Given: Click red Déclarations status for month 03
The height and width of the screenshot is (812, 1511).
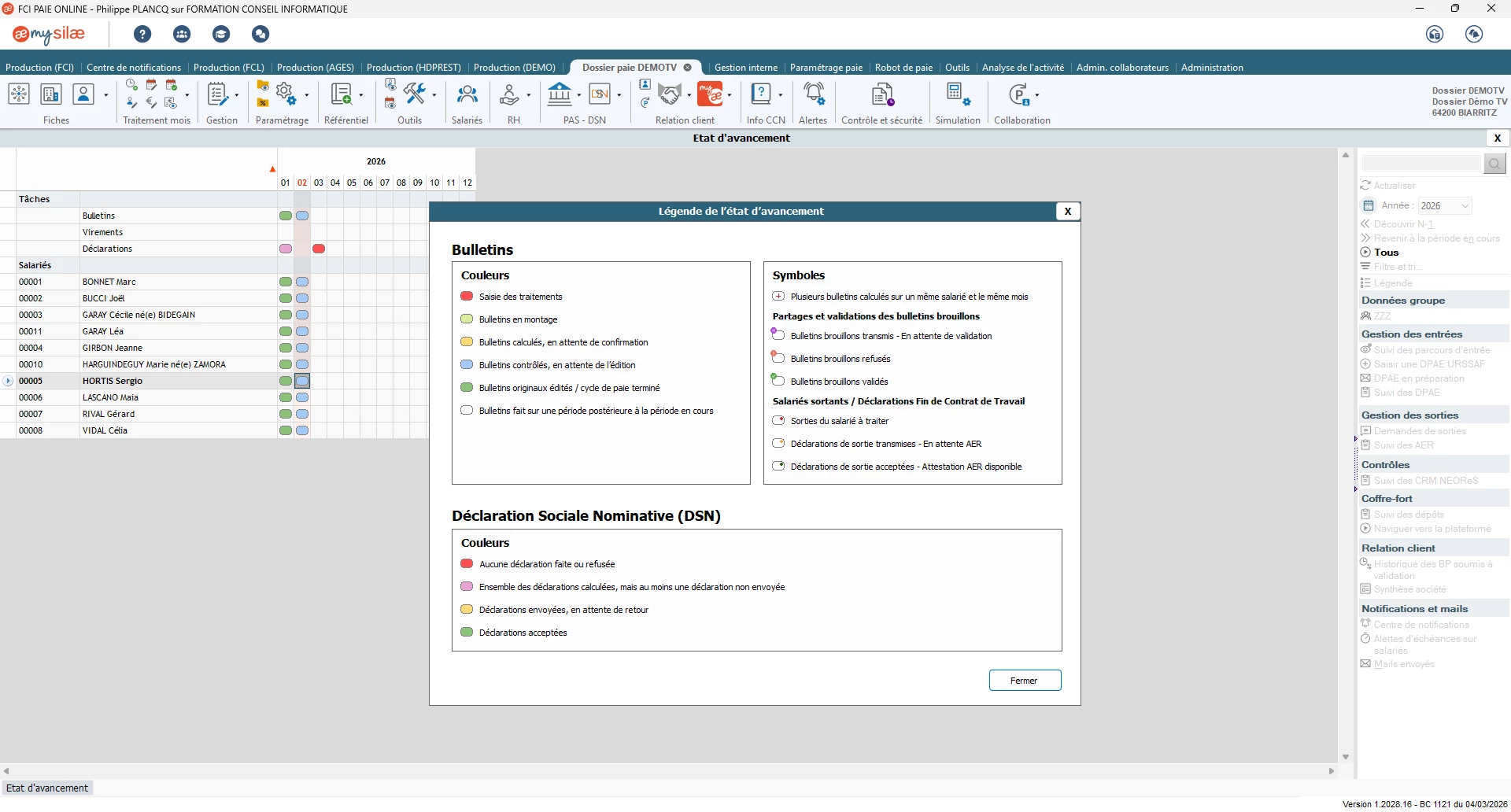Looking at the screenshot, I should pyautogui.click(x=319, y=249).
